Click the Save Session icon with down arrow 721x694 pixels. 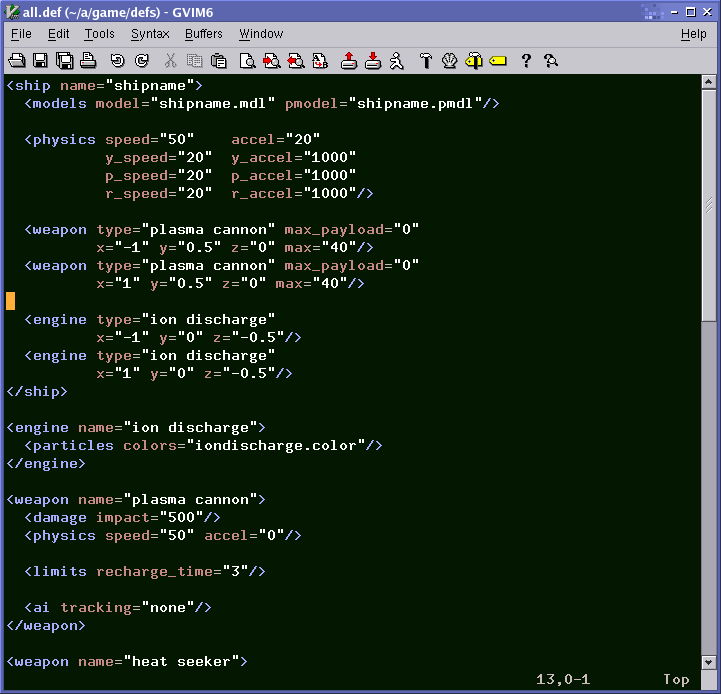tap(373, 61)
